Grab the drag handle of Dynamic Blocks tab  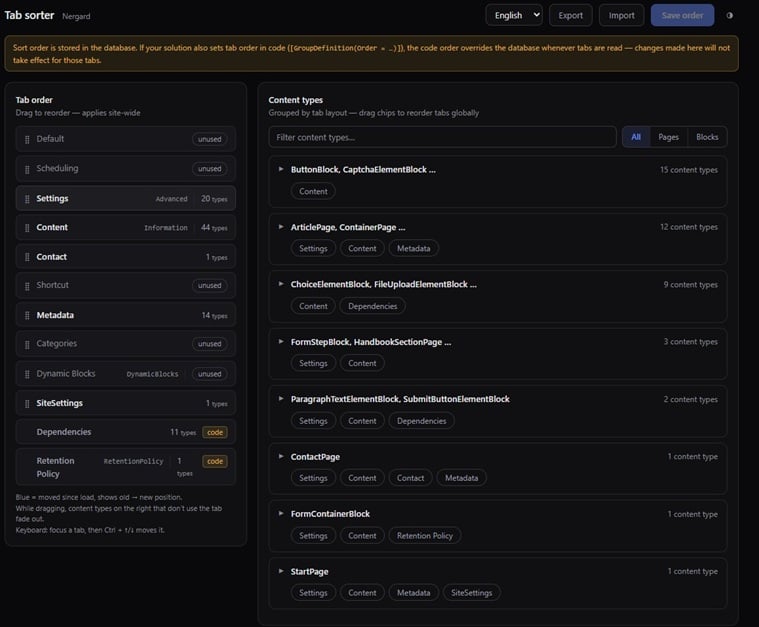point(27,374)
